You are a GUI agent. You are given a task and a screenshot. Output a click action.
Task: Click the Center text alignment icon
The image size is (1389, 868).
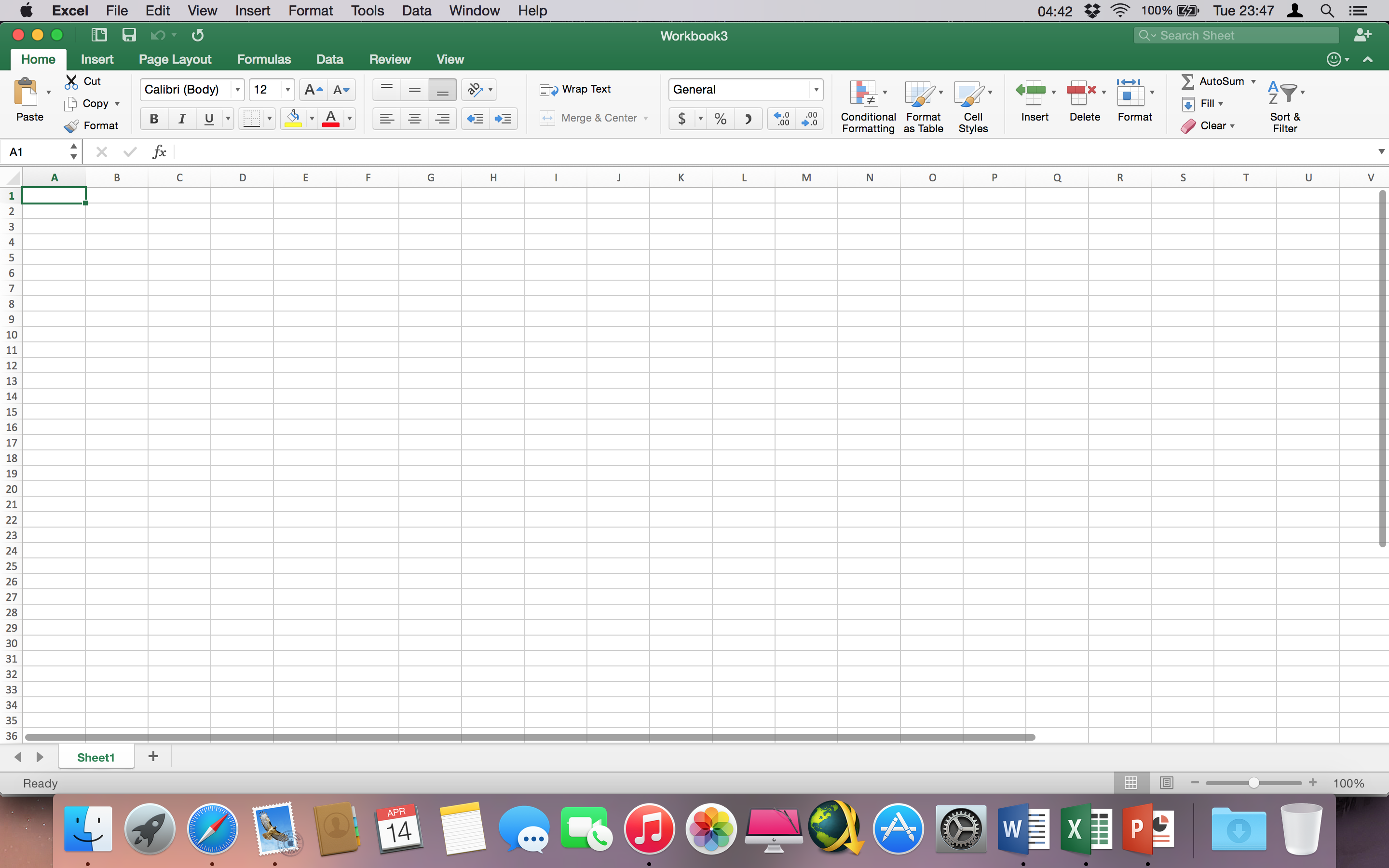coord(414,119)
